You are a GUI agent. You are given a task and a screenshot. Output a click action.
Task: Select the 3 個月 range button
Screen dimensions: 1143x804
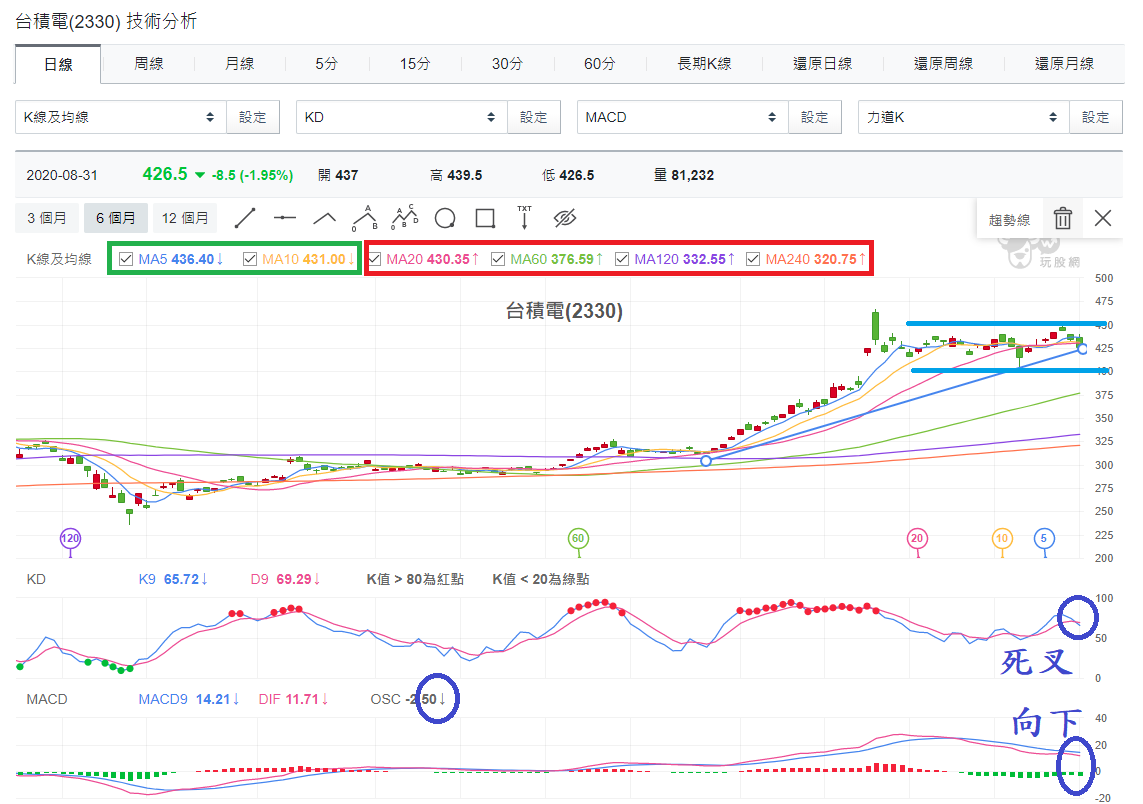[47, 218]
